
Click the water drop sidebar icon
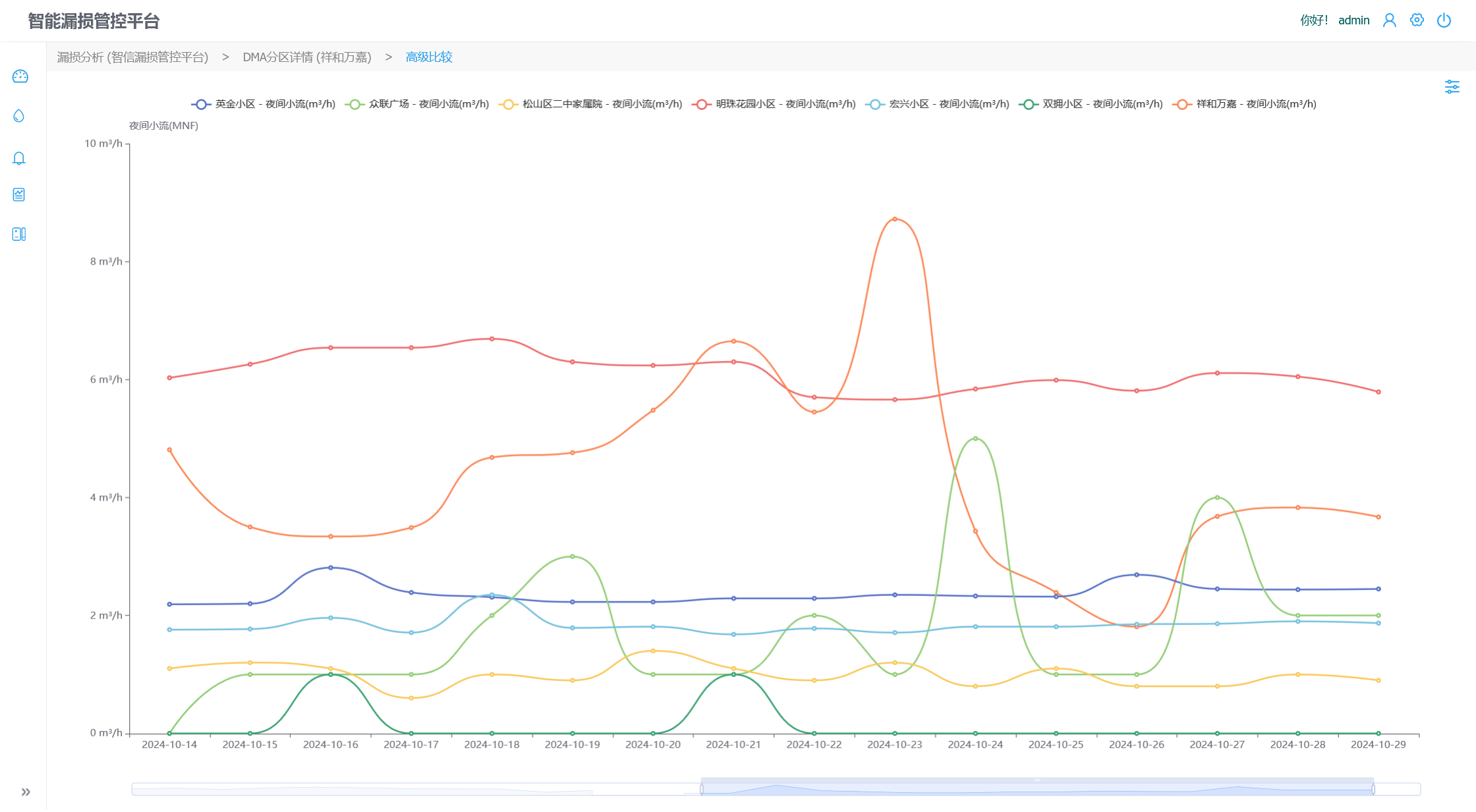point(19,116)
